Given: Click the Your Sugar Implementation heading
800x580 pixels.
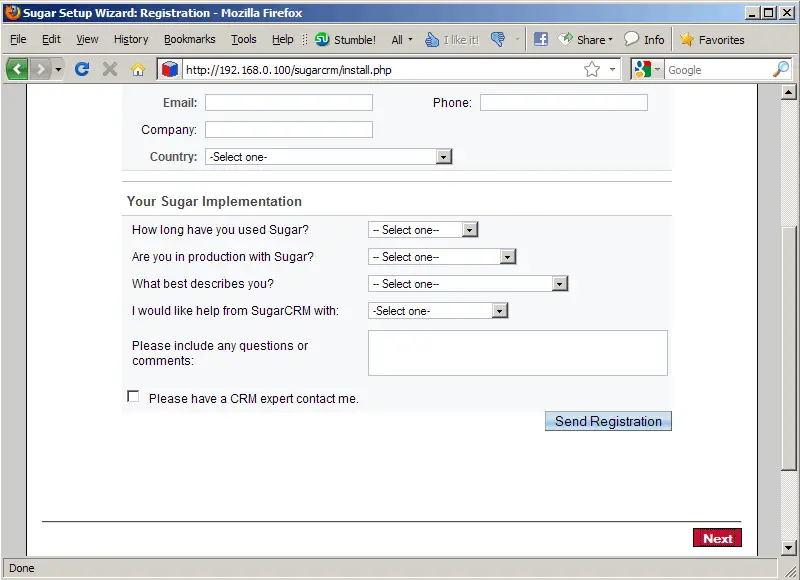Looking at the screenshot, I should (214, 201).
